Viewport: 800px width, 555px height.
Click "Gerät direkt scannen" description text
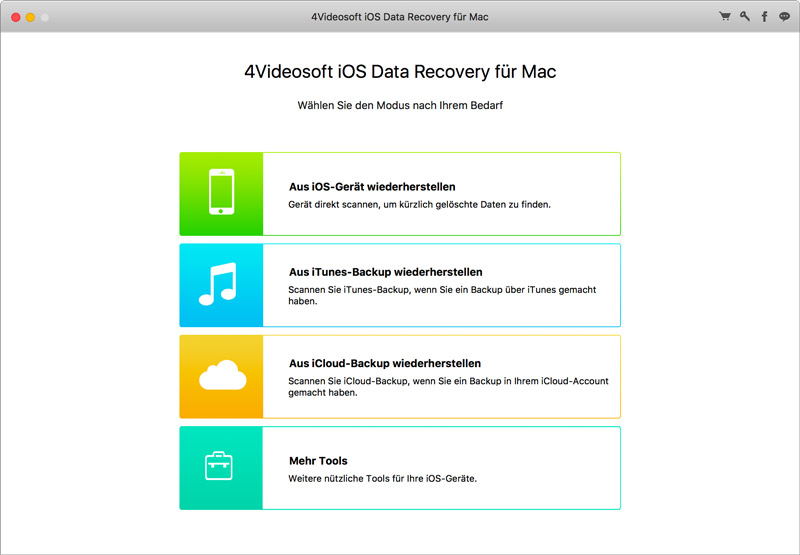click(420, 204)
